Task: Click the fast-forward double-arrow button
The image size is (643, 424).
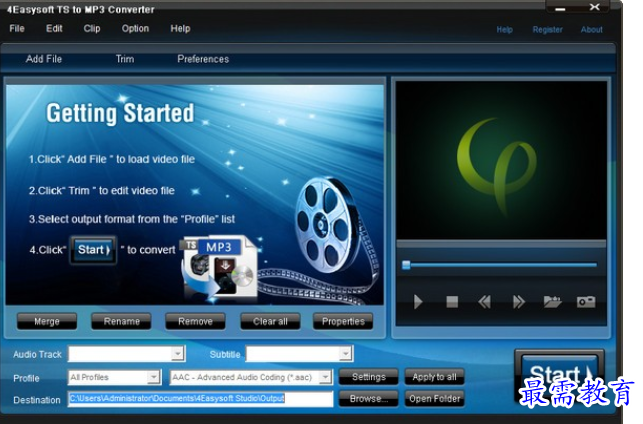Action: click(x=518, y=302)
